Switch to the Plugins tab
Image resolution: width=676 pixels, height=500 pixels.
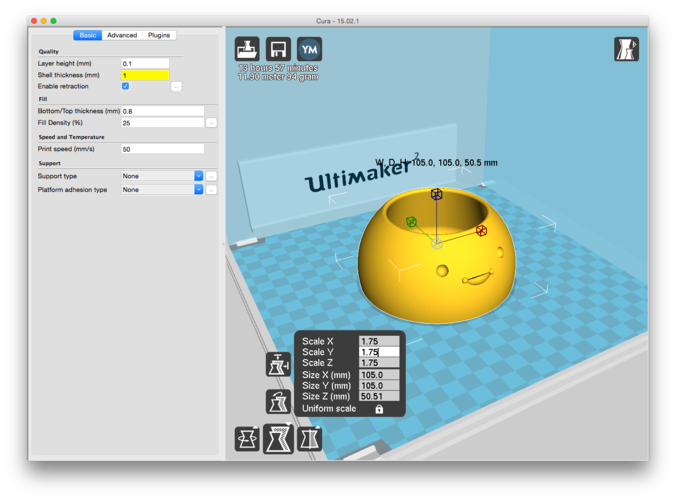159,35
